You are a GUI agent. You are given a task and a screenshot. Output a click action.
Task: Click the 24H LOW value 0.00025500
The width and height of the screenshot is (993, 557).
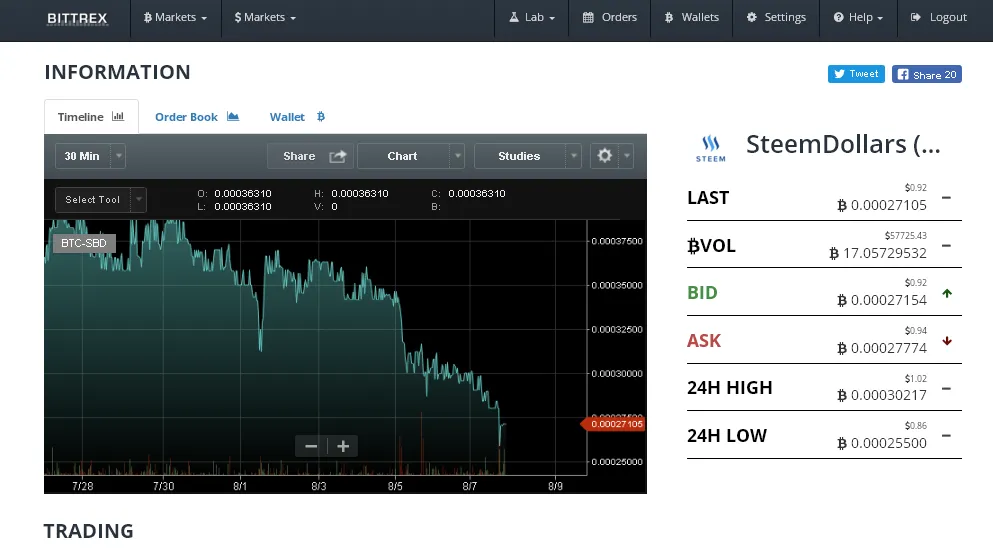[882, 443]
